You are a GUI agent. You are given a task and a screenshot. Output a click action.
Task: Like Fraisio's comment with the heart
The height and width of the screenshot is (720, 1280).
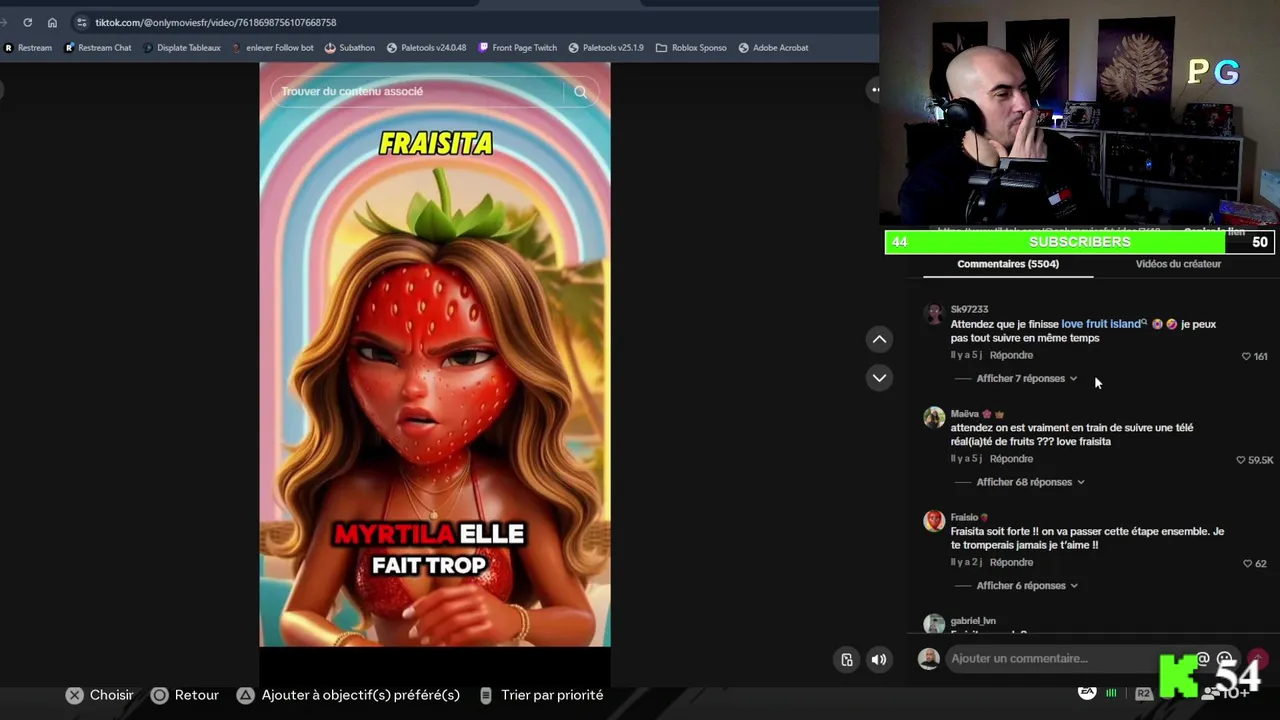coord(1247,563)
